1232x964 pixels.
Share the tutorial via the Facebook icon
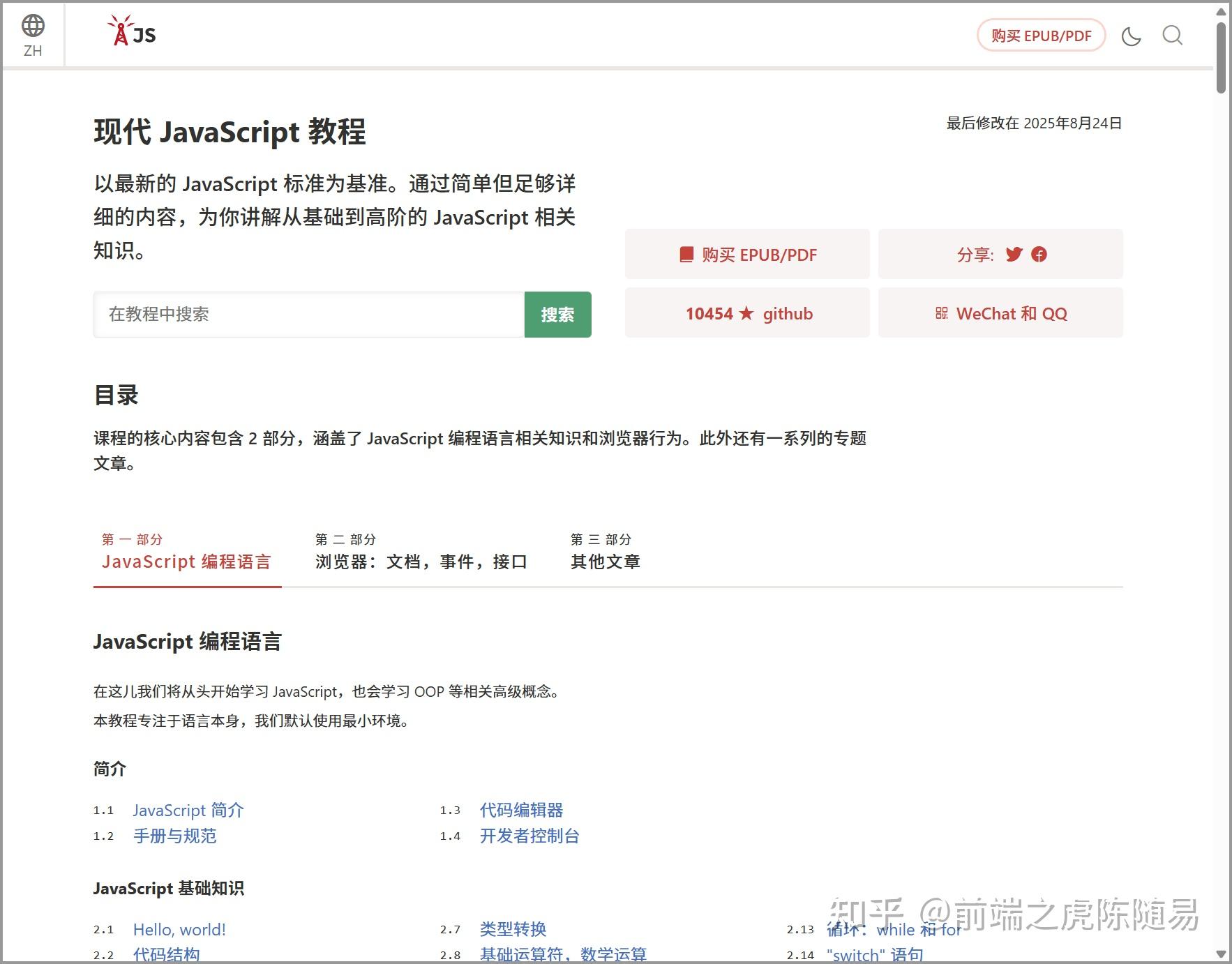coord(1039,255)
